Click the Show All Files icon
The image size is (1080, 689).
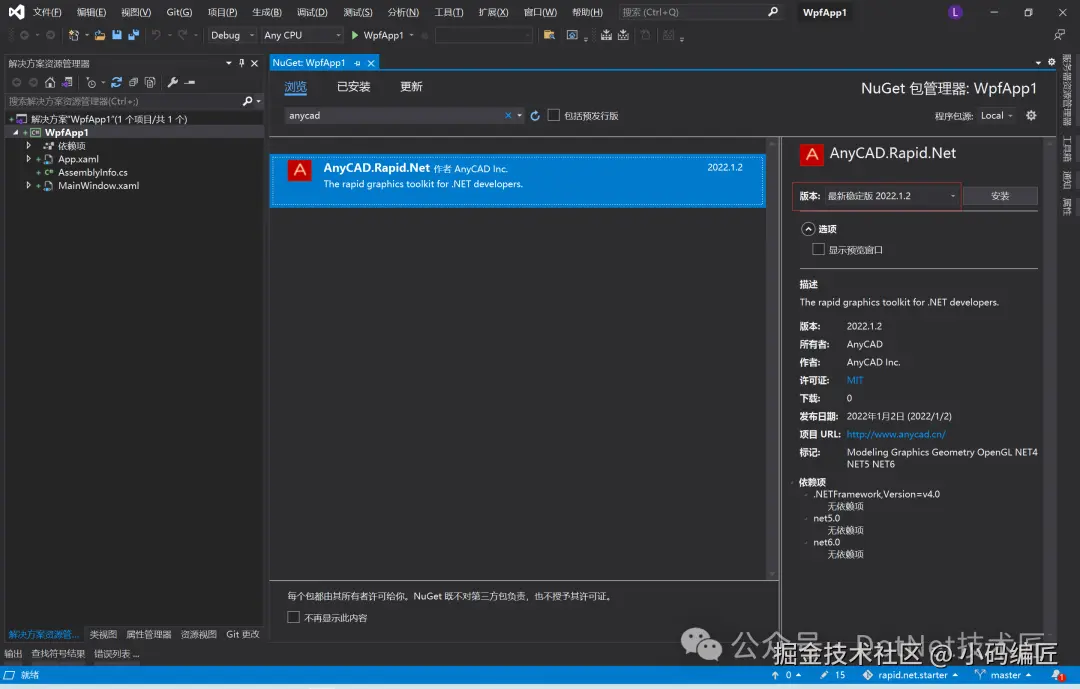click(150, 83)
